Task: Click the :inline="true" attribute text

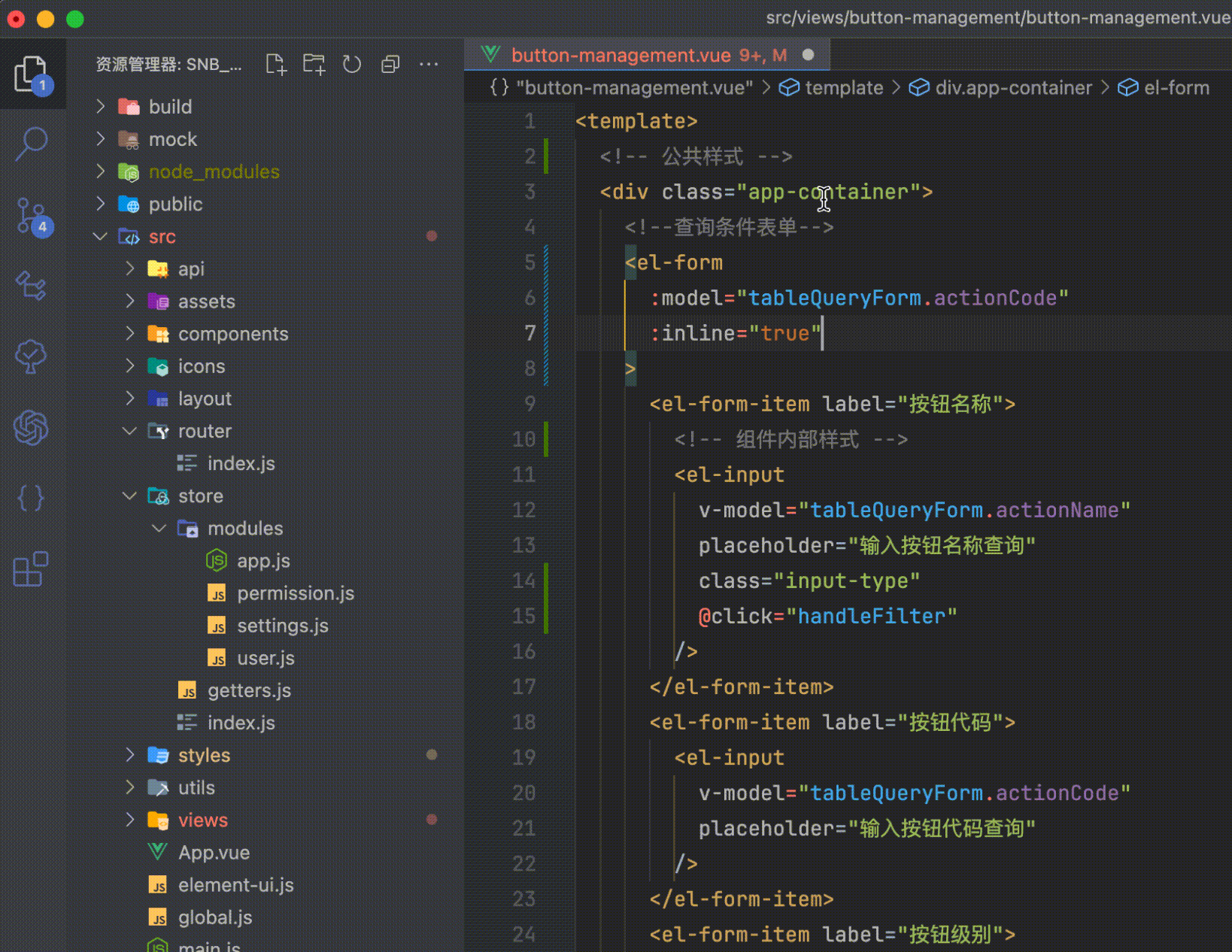Action: [735, 333]
